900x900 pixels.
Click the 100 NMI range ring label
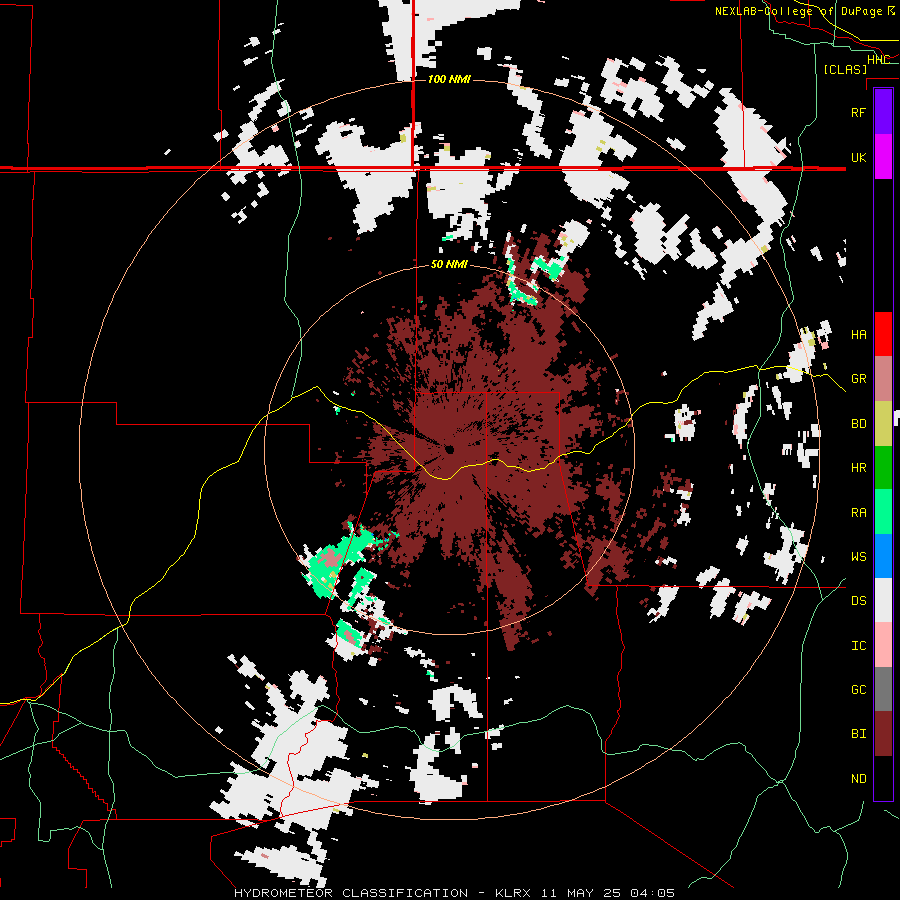tap(449, 79)
